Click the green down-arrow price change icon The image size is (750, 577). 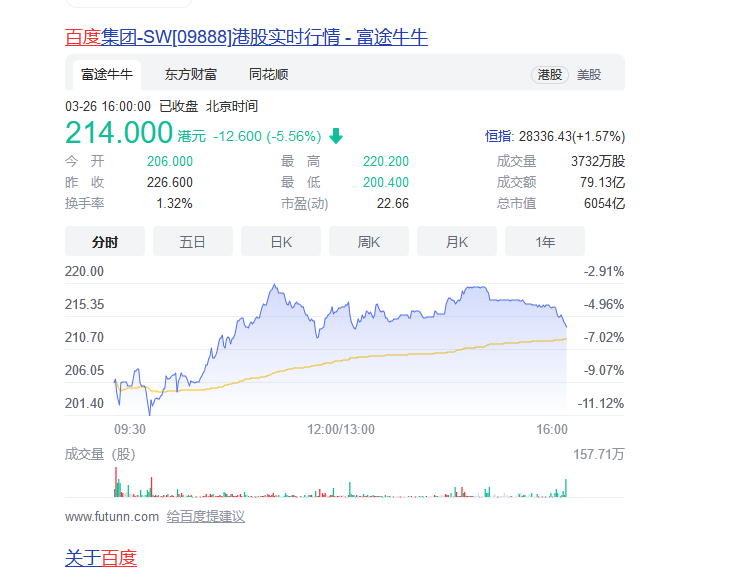[x=336, y=136]
